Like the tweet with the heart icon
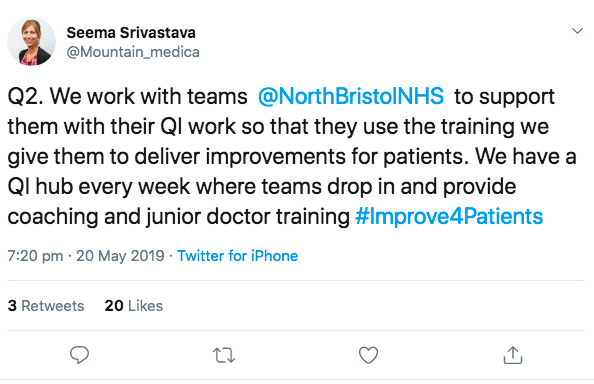 click(368, 355)
